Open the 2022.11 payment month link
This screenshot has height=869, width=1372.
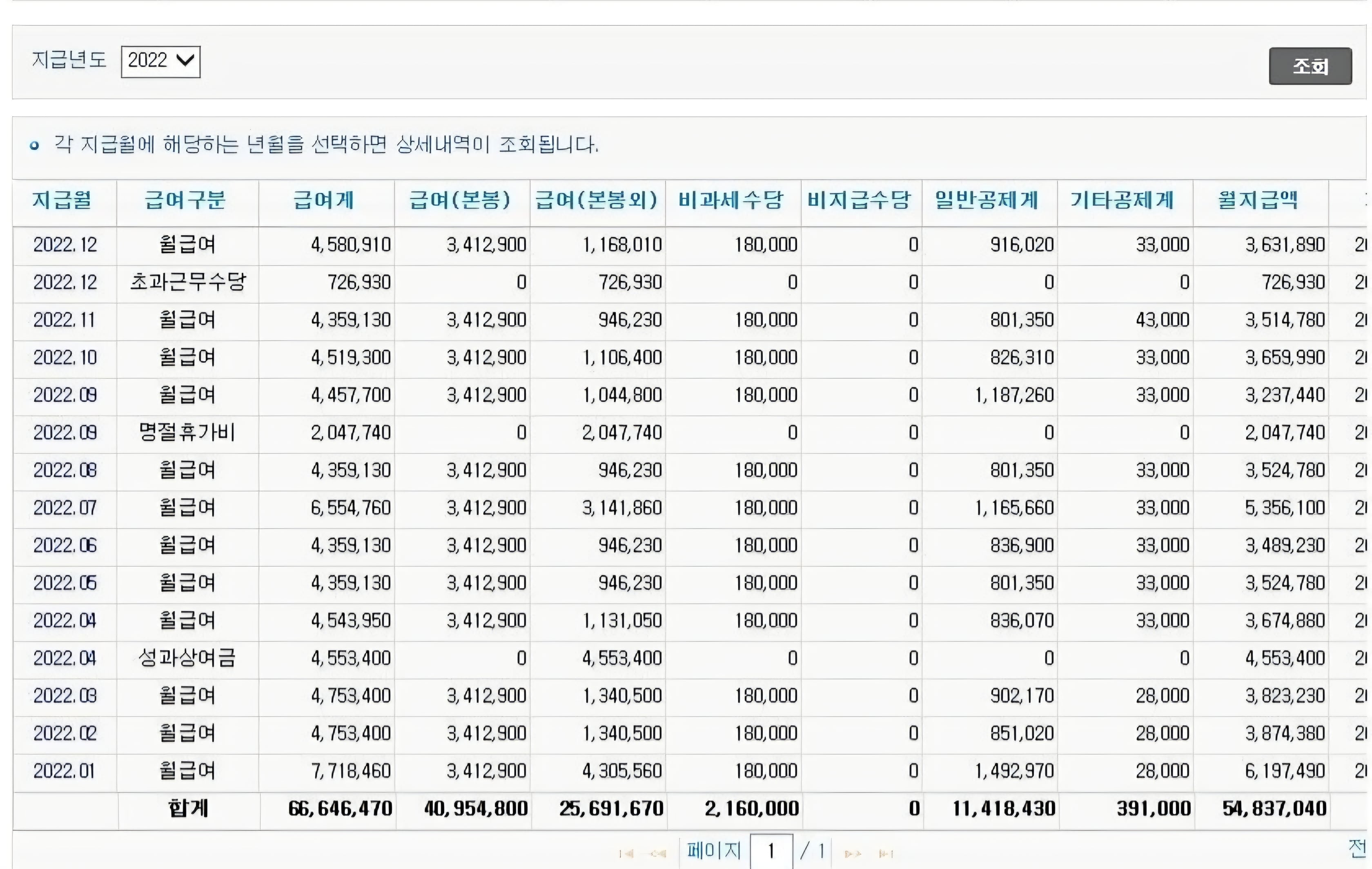point(64,320)
